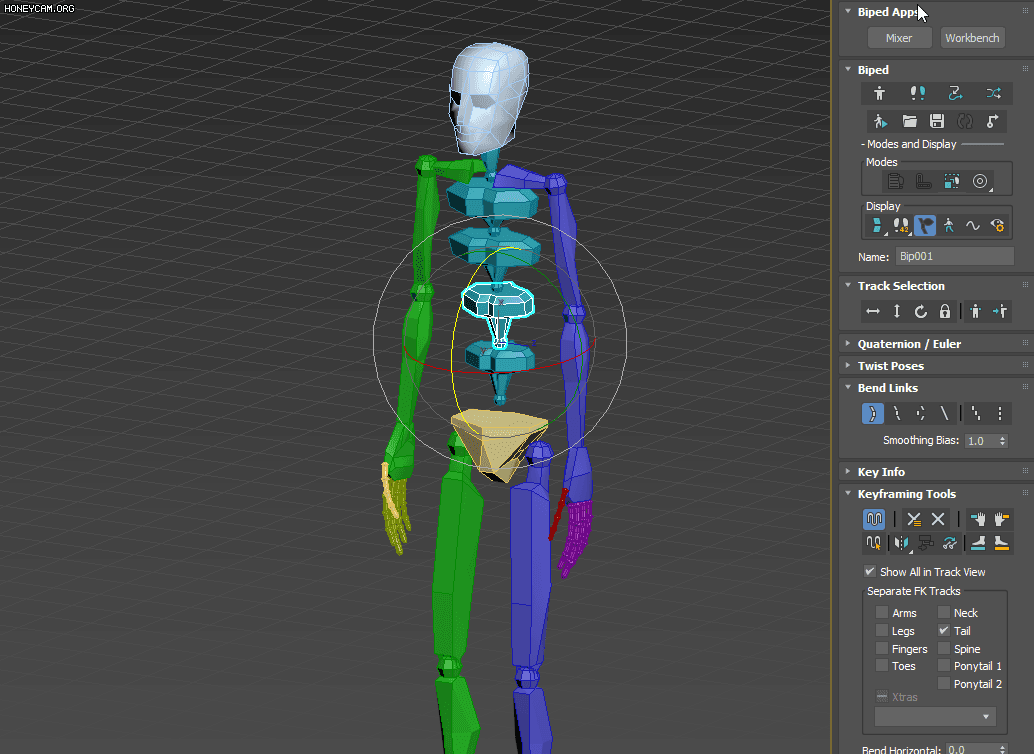Check the Toes FK tracks box
The height and width of the screenshot is (754, 1034).
pos(882,666)
